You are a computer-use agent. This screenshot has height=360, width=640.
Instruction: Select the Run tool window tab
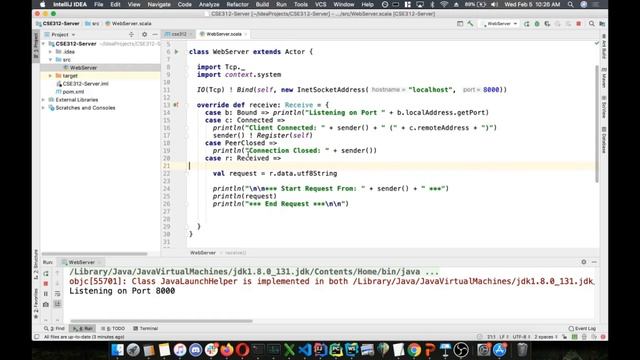click(x=83, y=329)
